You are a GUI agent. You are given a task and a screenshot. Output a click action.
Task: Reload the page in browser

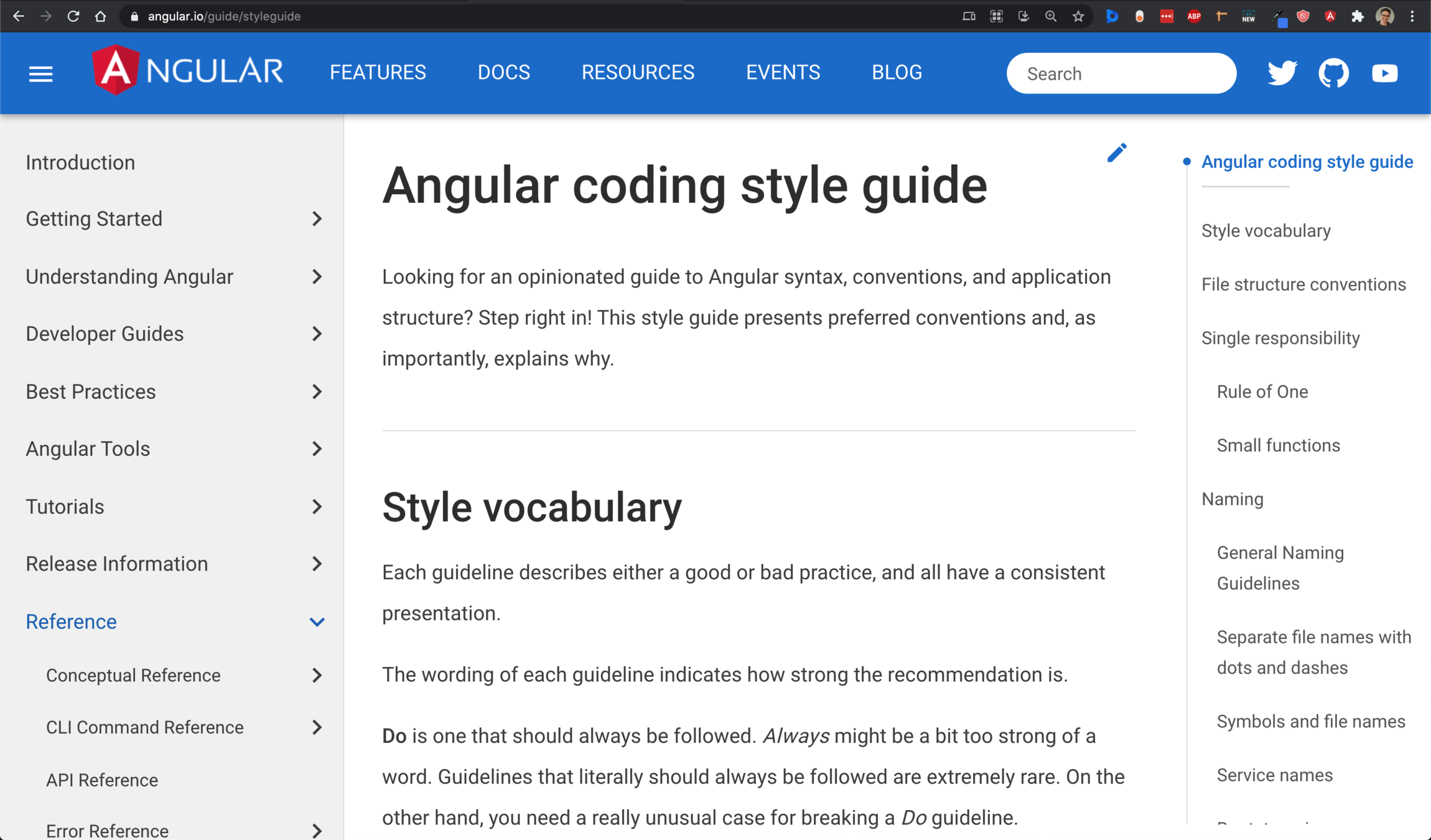pyautogui.click(x=73, y=17)
